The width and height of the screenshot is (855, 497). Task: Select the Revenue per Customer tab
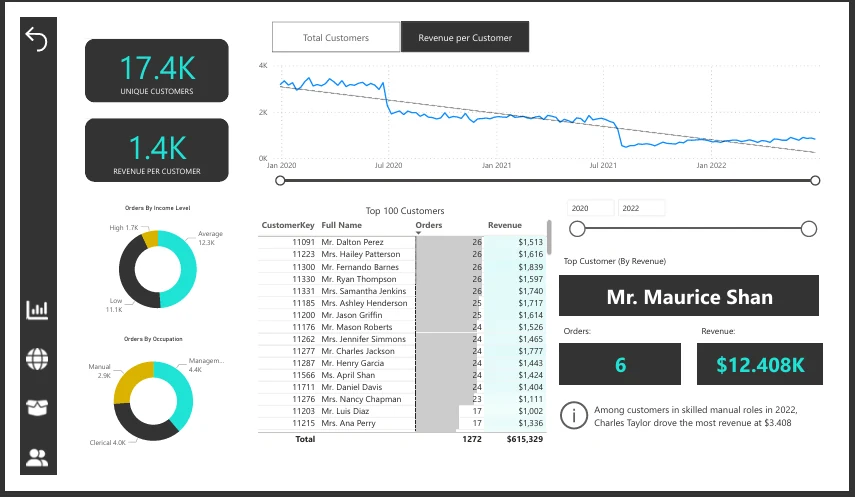pyautogui.click(x=465, y=37)
